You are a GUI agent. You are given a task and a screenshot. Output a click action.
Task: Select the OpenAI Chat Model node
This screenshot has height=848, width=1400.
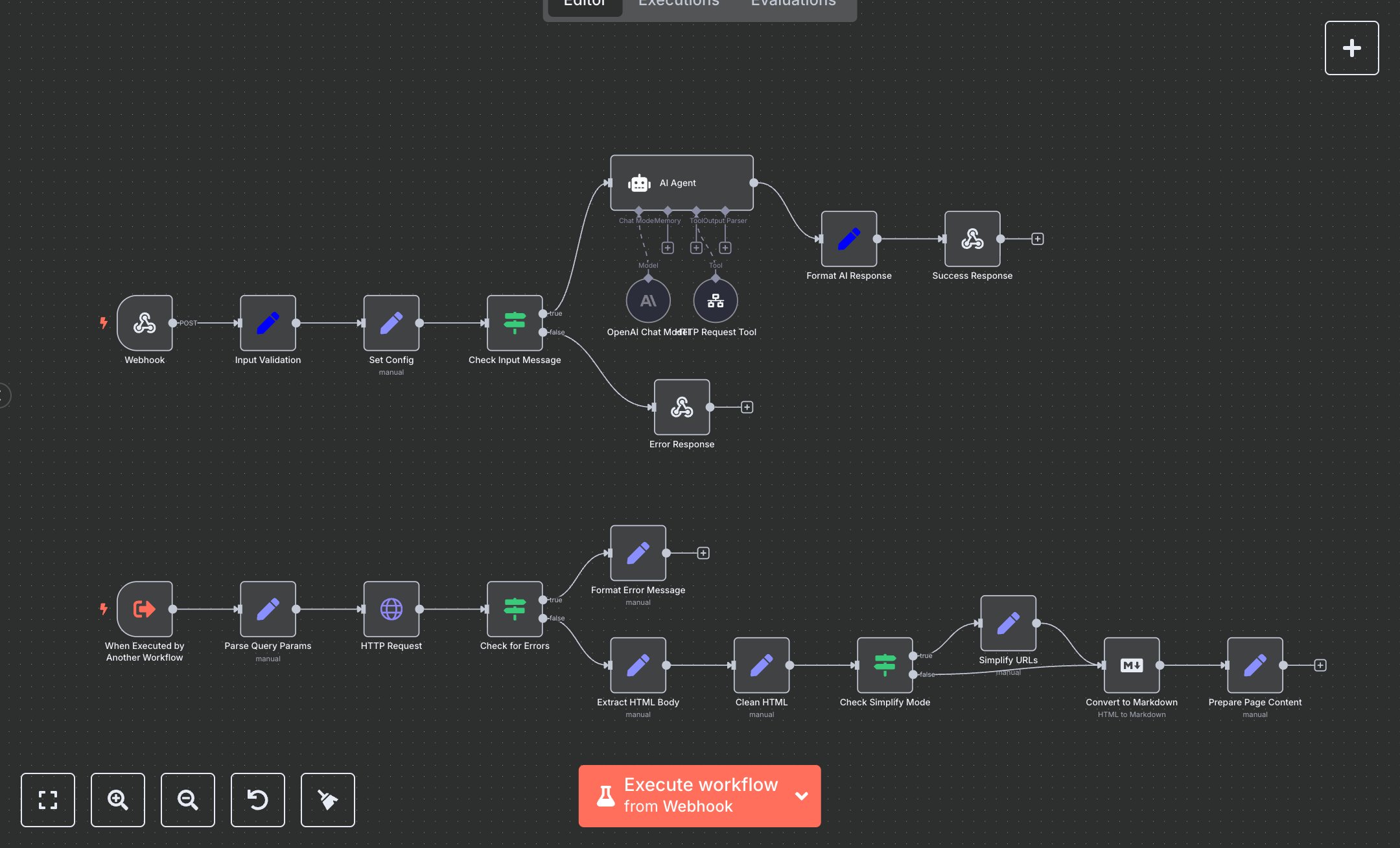pyautogui.click(x=647, y=300)
